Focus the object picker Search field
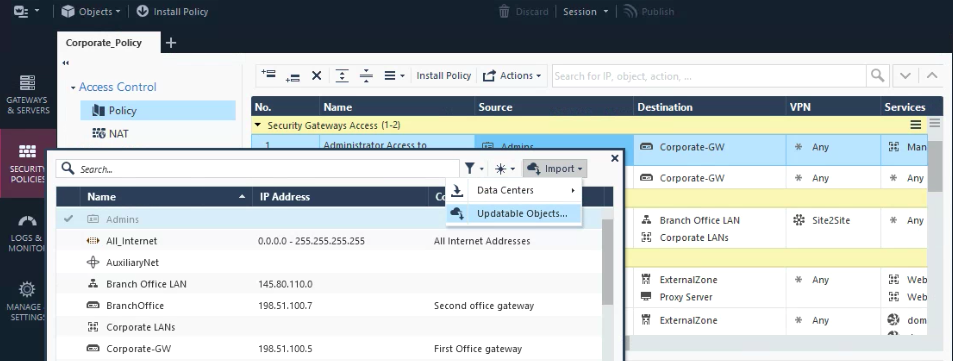Image resolution: width=953 pixels, height=361 pixels. pyautogui.click(x=258, y=169)
